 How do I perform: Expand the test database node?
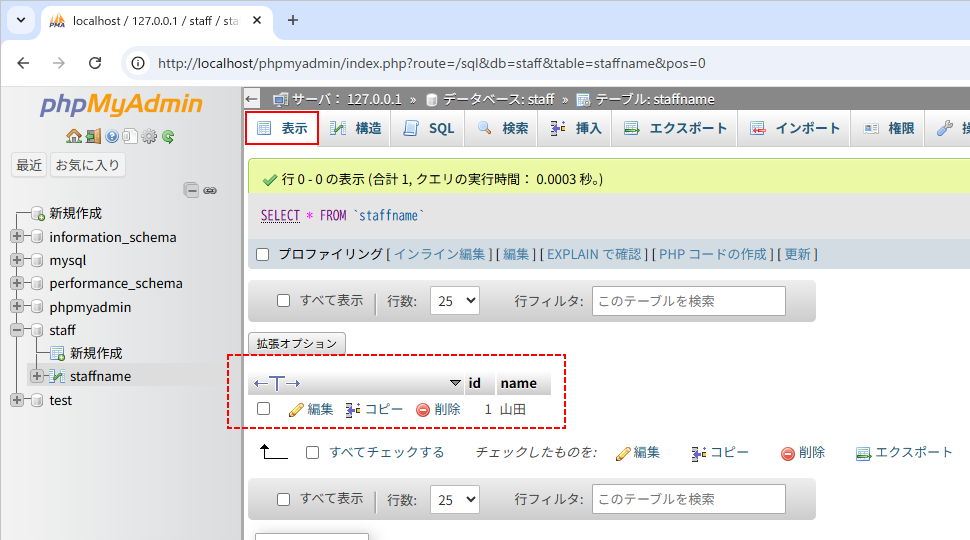pyautogui.click(x=17, y=400)
